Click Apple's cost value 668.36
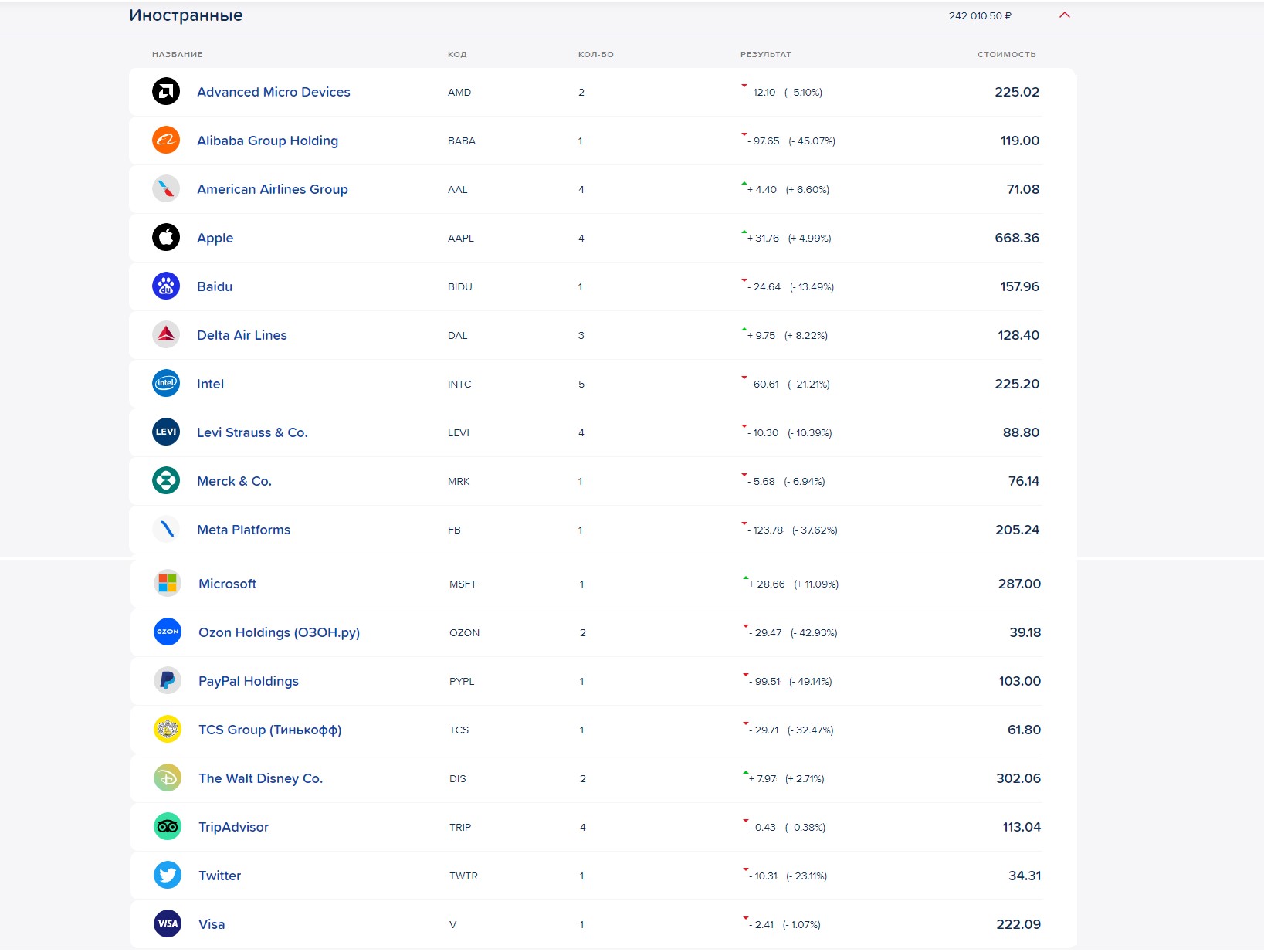 point(1017,238)
